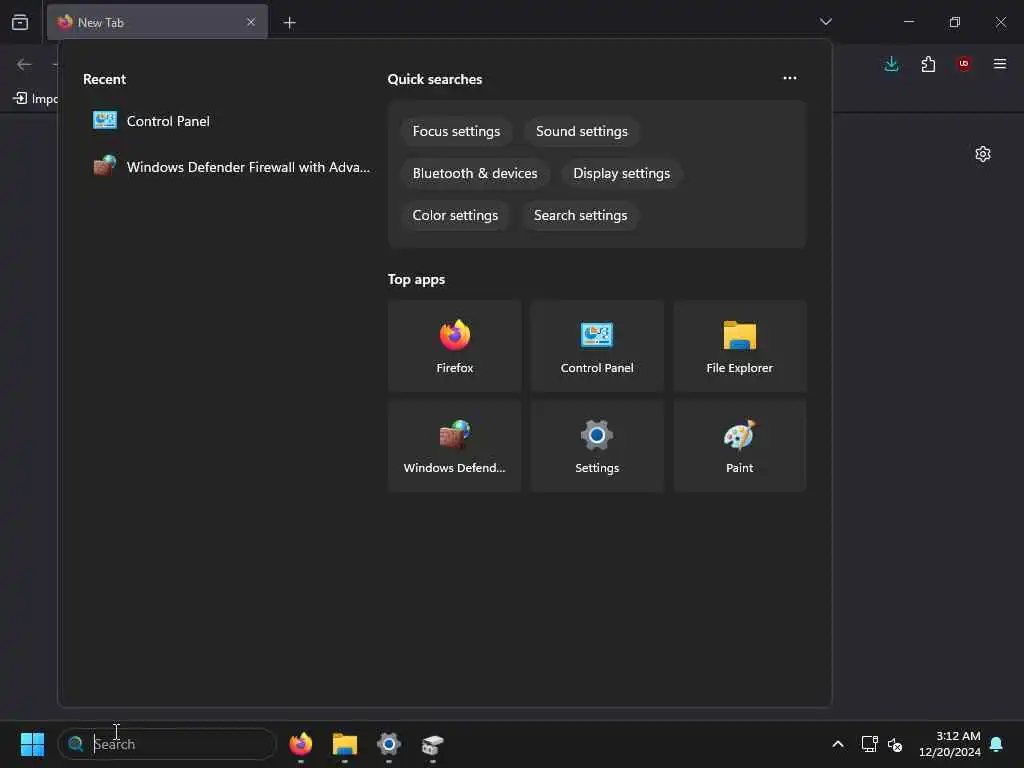This screenshot has width=1024, height=768.
Task: Open the Firefox hamburger menu
Action: pos(1000,64)
